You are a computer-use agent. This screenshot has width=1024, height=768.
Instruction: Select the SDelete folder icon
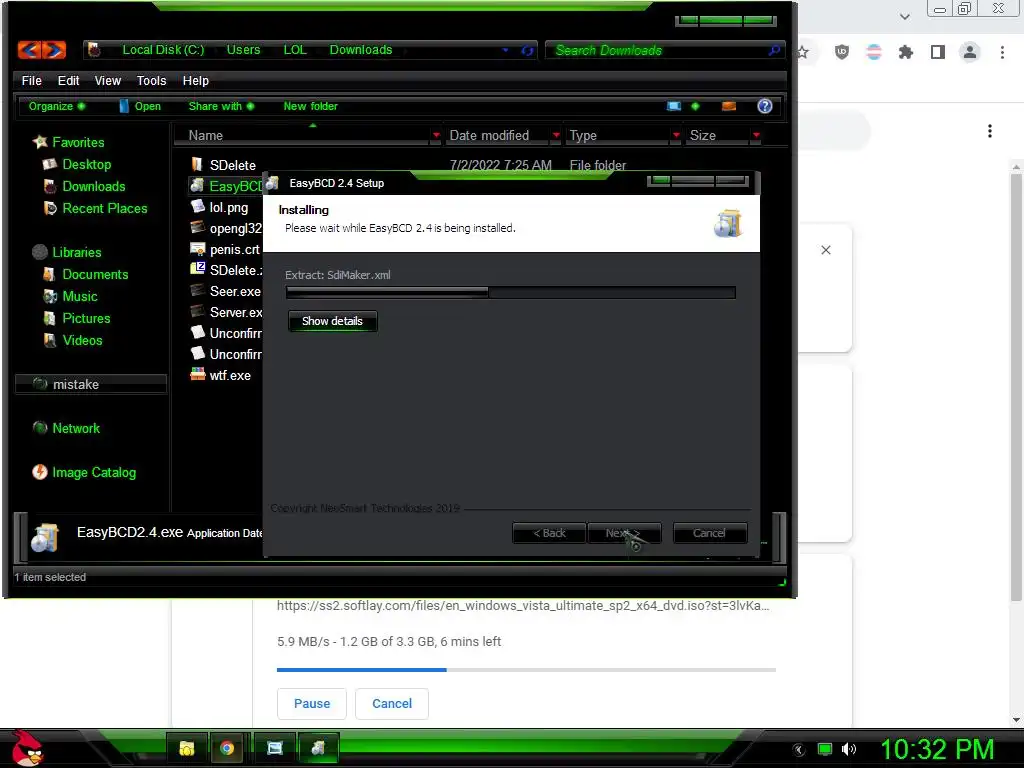[x=197, y=164]
